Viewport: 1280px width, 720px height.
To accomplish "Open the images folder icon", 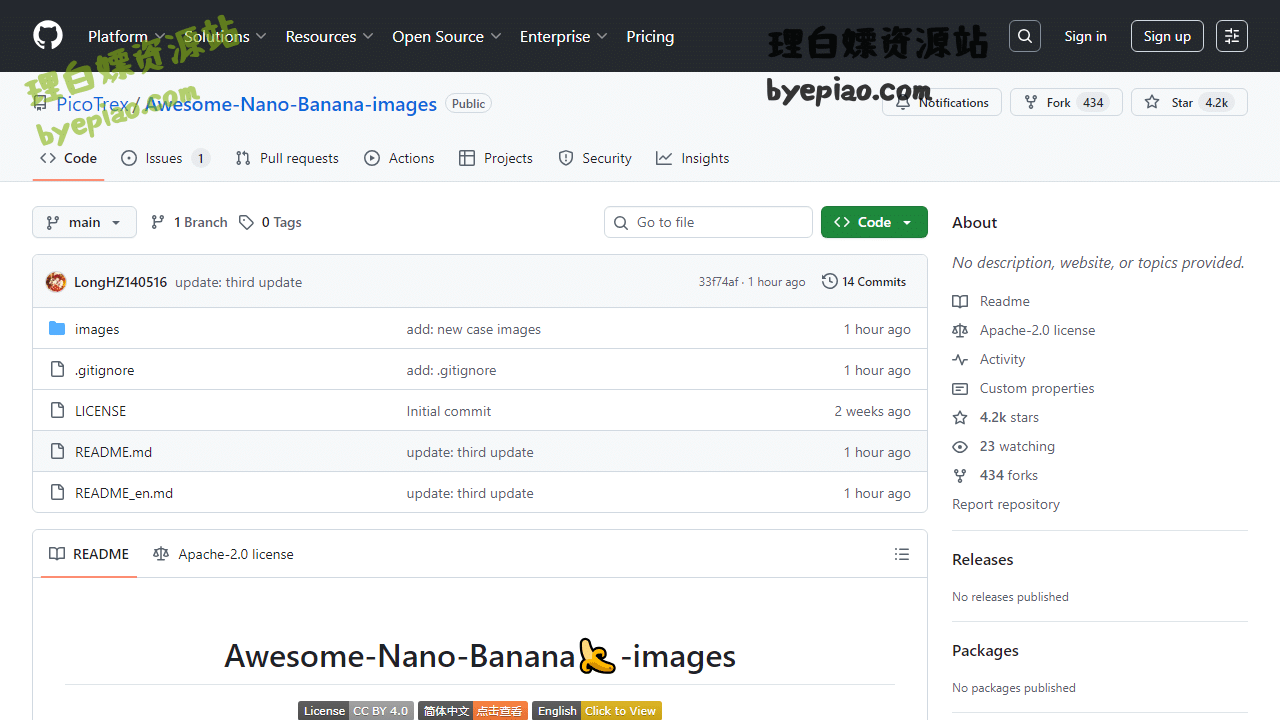I will click(x=57, y=329).
